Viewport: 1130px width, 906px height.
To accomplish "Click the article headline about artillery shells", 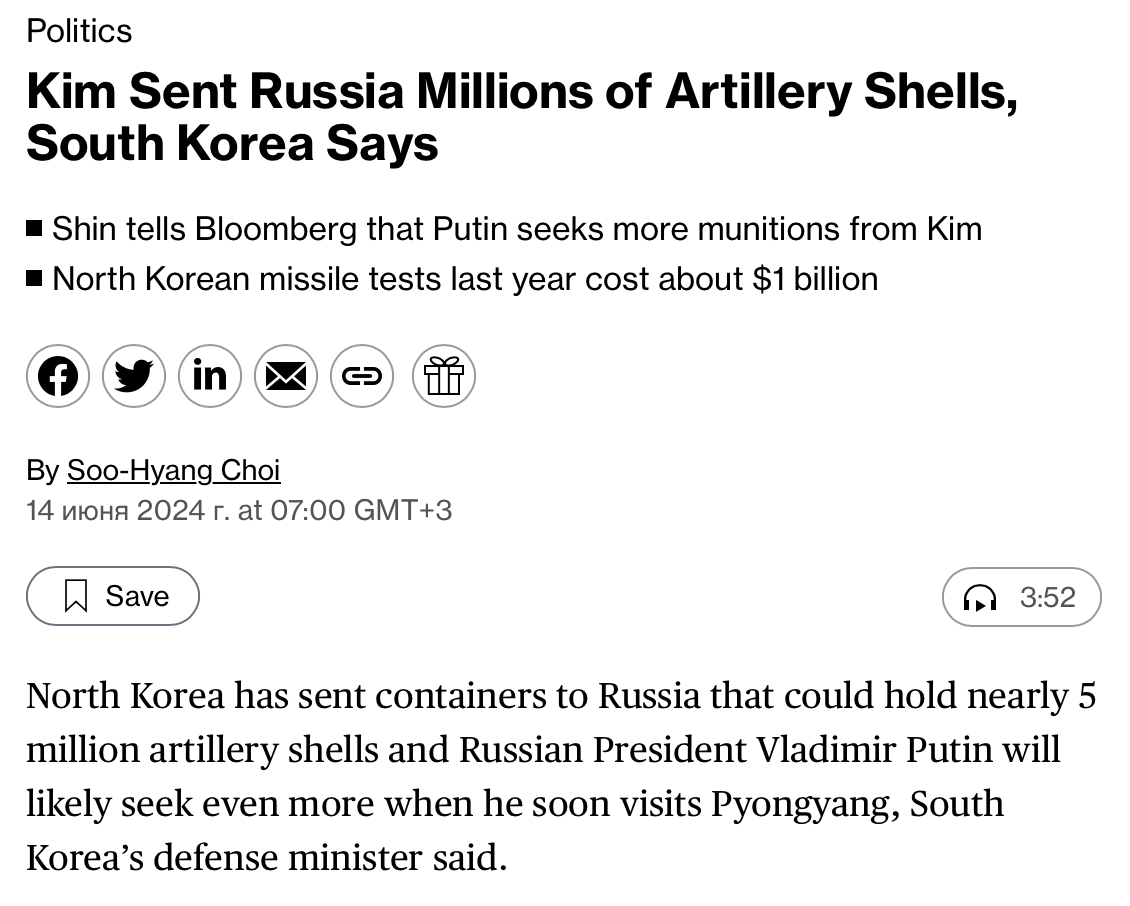I will click(522, 117).
